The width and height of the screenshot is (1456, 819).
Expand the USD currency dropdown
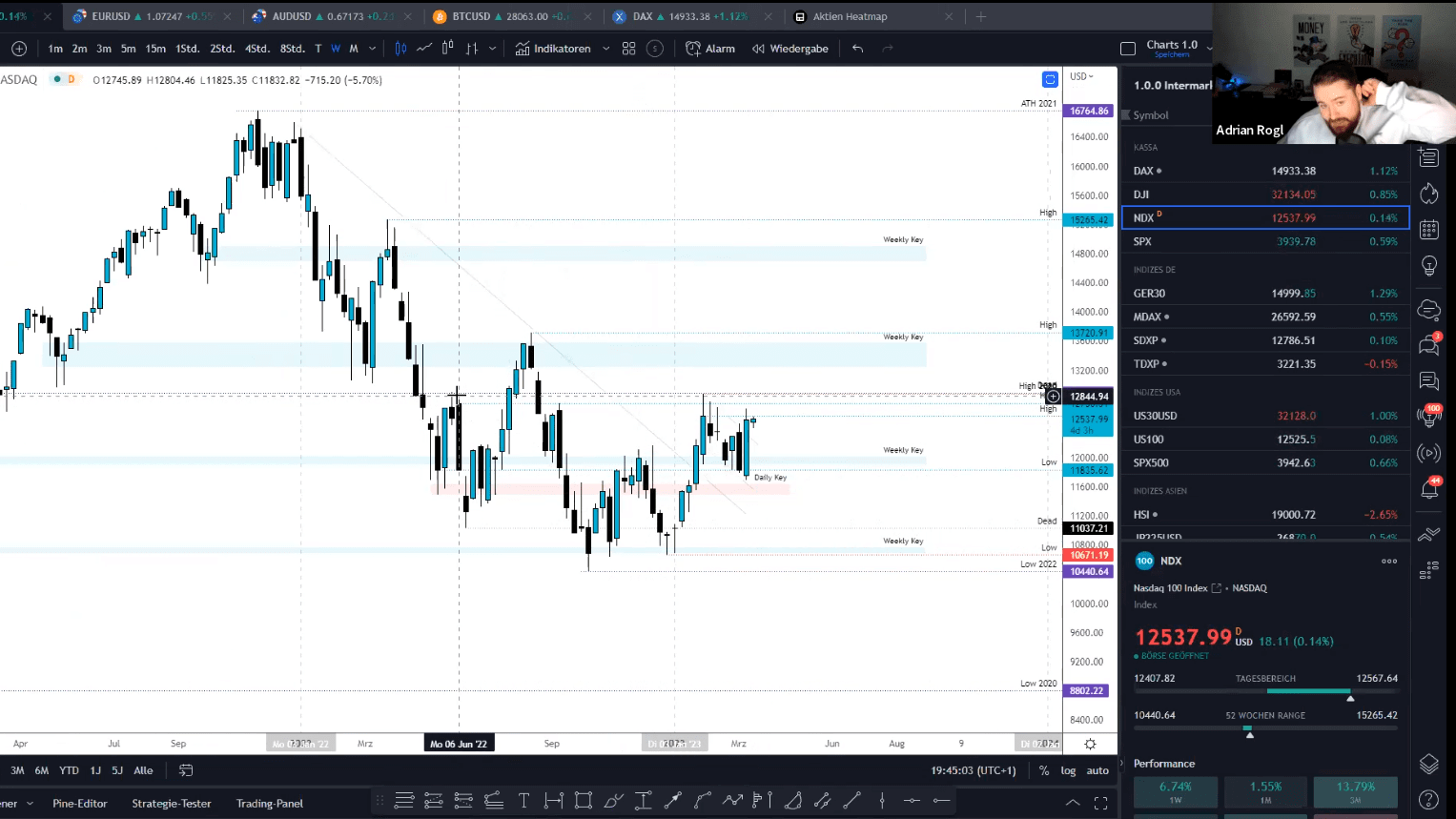(x=1081, y=76)
